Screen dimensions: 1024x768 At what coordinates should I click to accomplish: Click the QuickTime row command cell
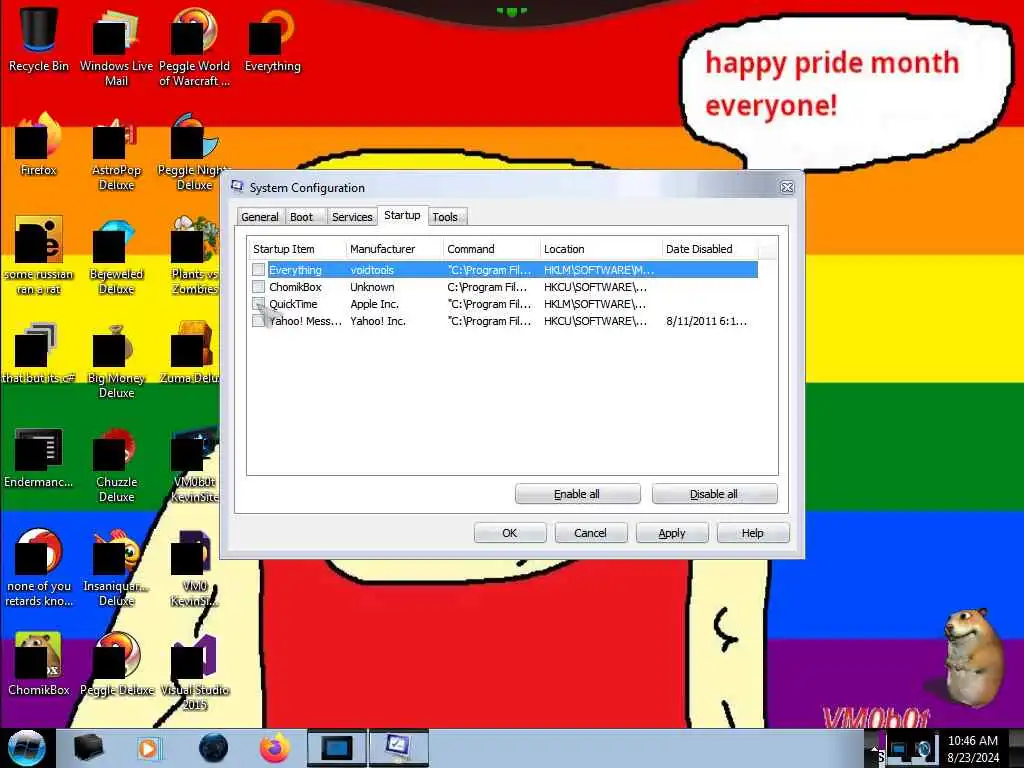tap(490, 304)
